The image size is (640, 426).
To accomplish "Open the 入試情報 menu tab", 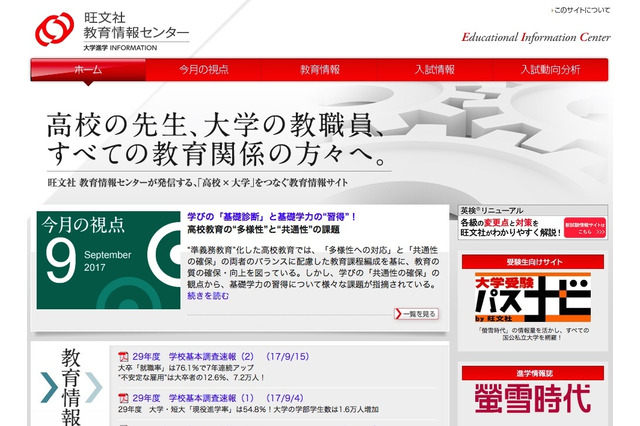I will click(435, 70).
